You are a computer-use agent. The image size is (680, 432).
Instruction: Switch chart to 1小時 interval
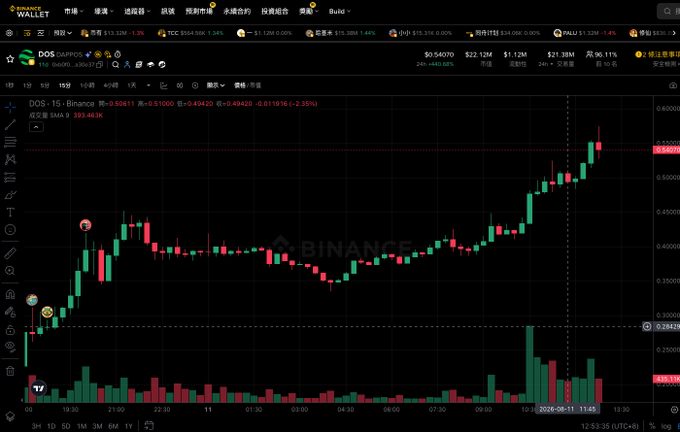point(87,85)
